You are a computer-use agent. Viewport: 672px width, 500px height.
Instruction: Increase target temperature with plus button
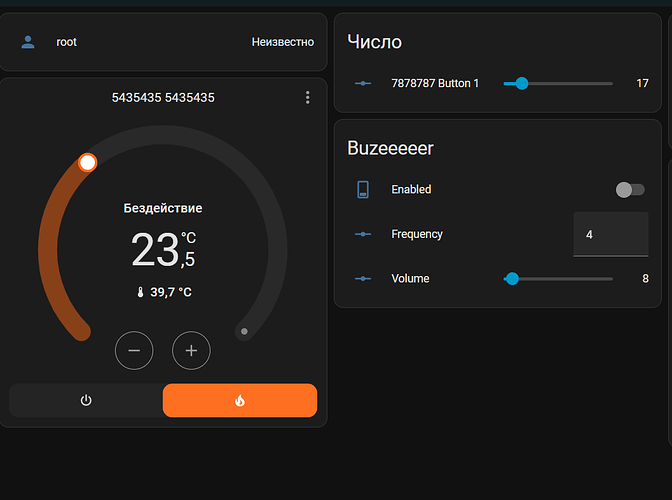click(x=191, y=350)
